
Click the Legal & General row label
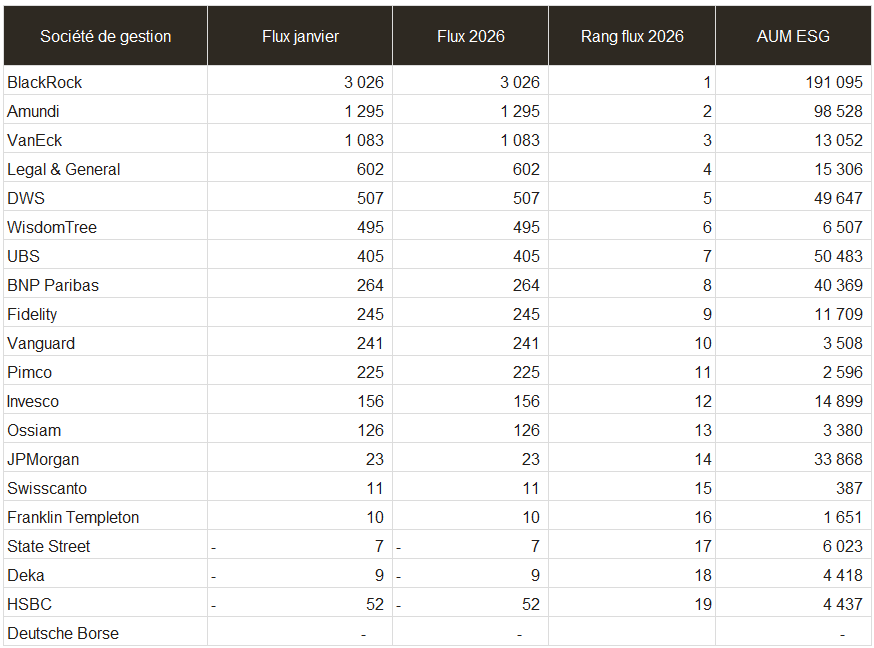(64, 169)
